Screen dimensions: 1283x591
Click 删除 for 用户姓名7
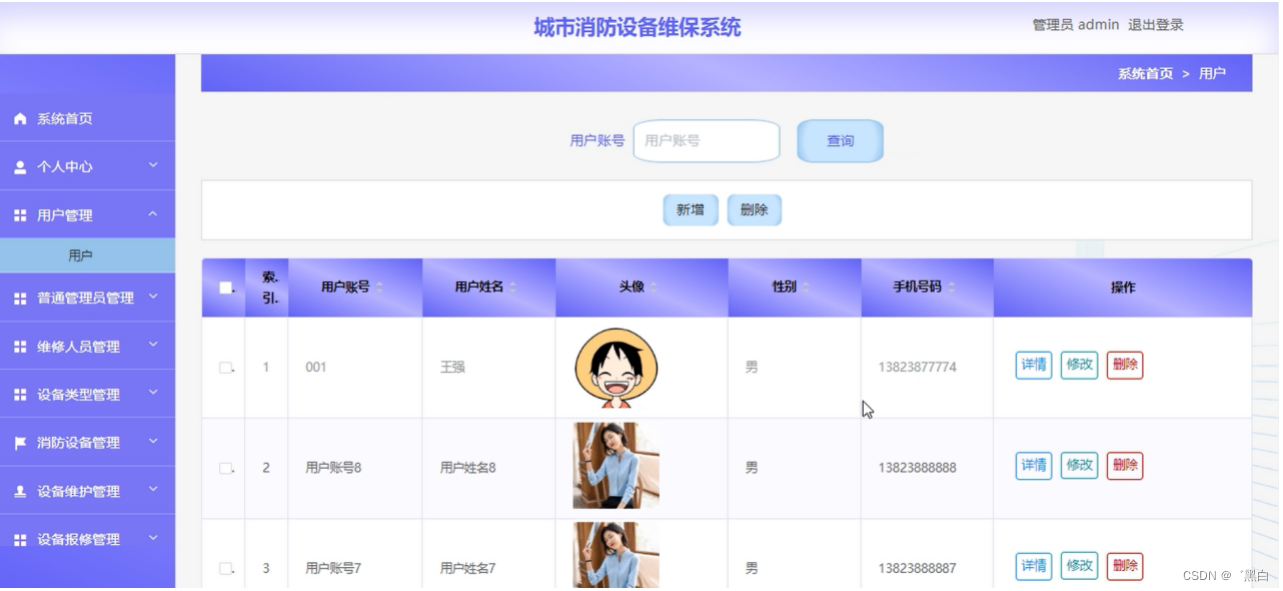point(1125,566)
